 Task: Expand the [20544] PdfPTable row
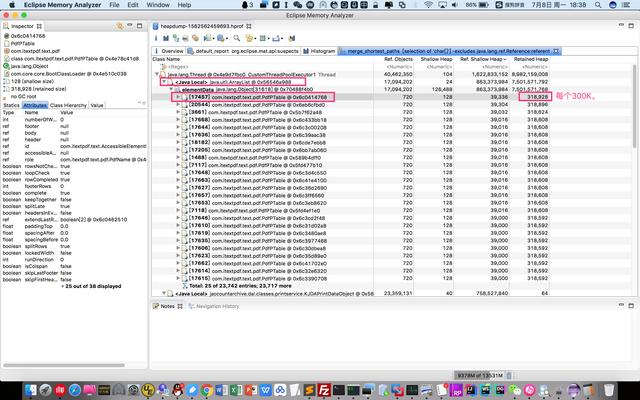click(x=178, y=104)
